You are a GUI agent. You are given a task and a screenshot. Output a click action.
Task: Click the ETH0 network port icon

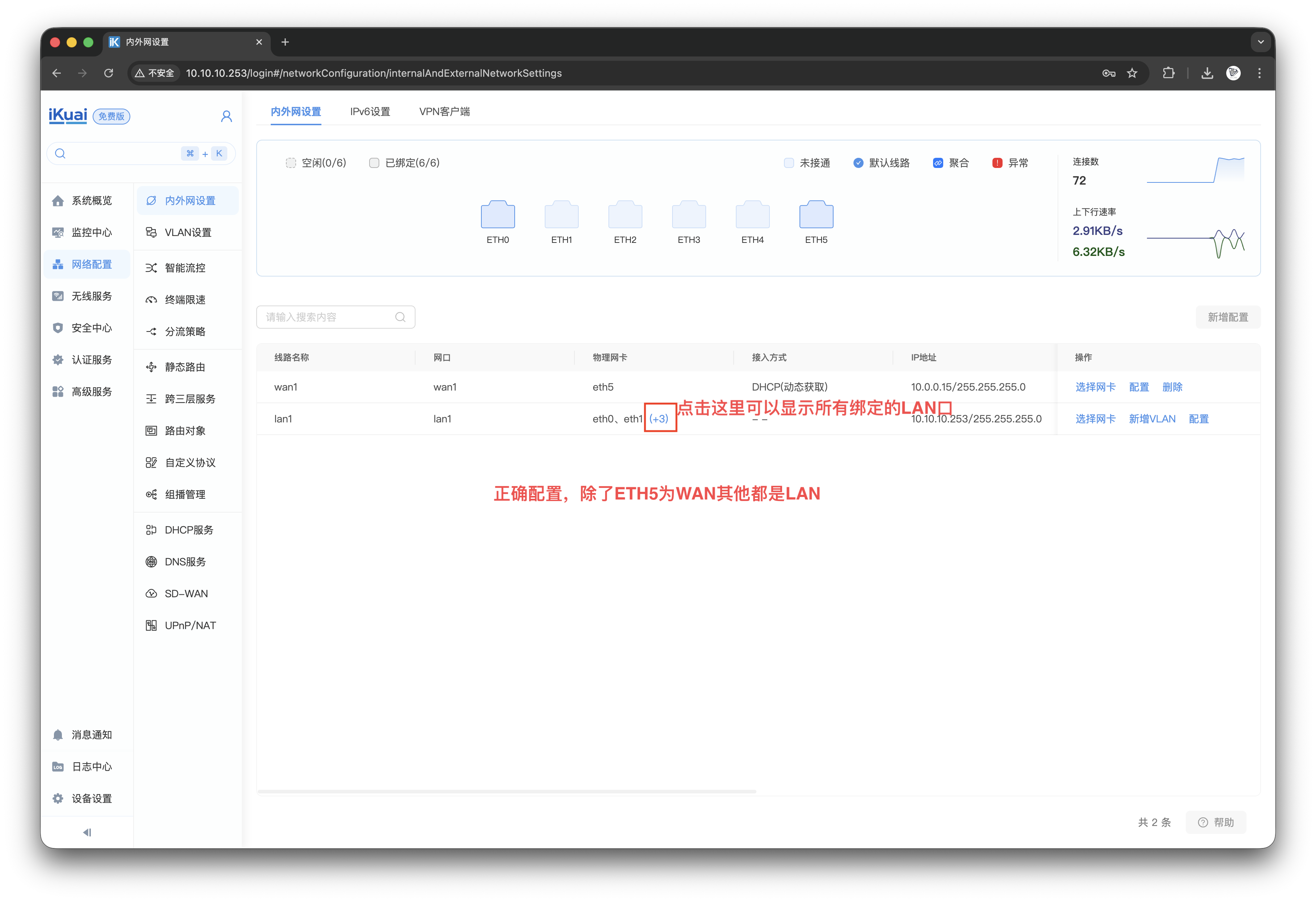pos(498,215)
